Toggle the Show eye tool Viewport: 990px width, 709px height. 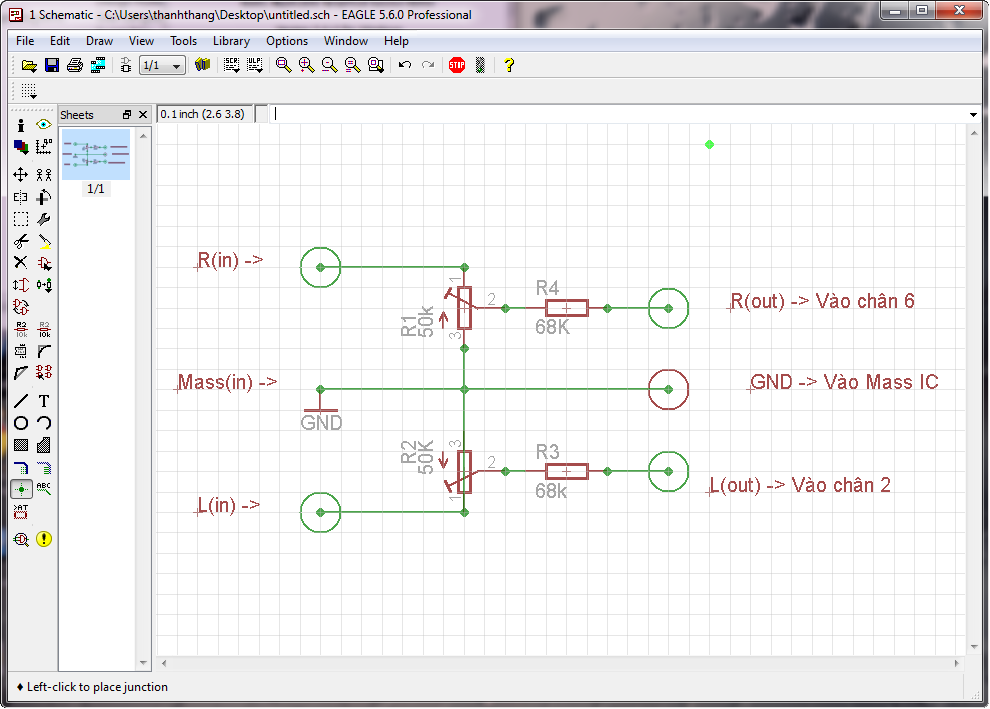[x=44, y=125]
